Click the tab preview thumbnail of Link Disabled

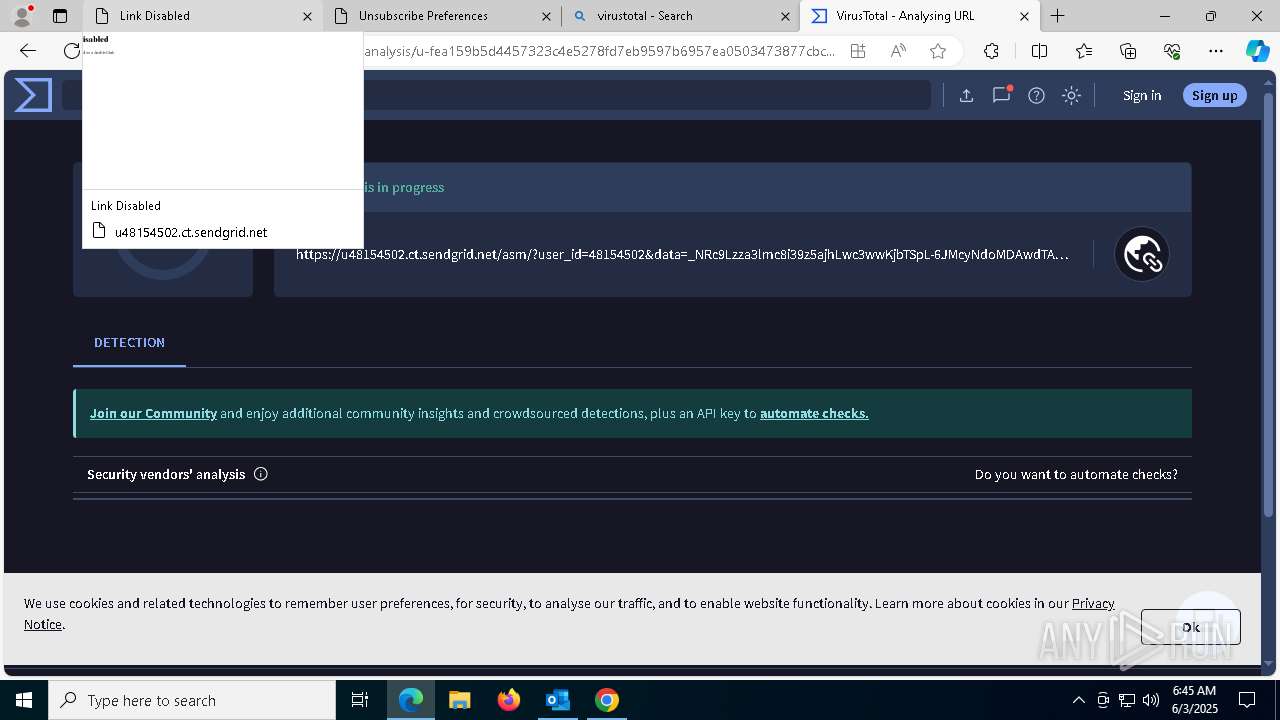(222, 110)
